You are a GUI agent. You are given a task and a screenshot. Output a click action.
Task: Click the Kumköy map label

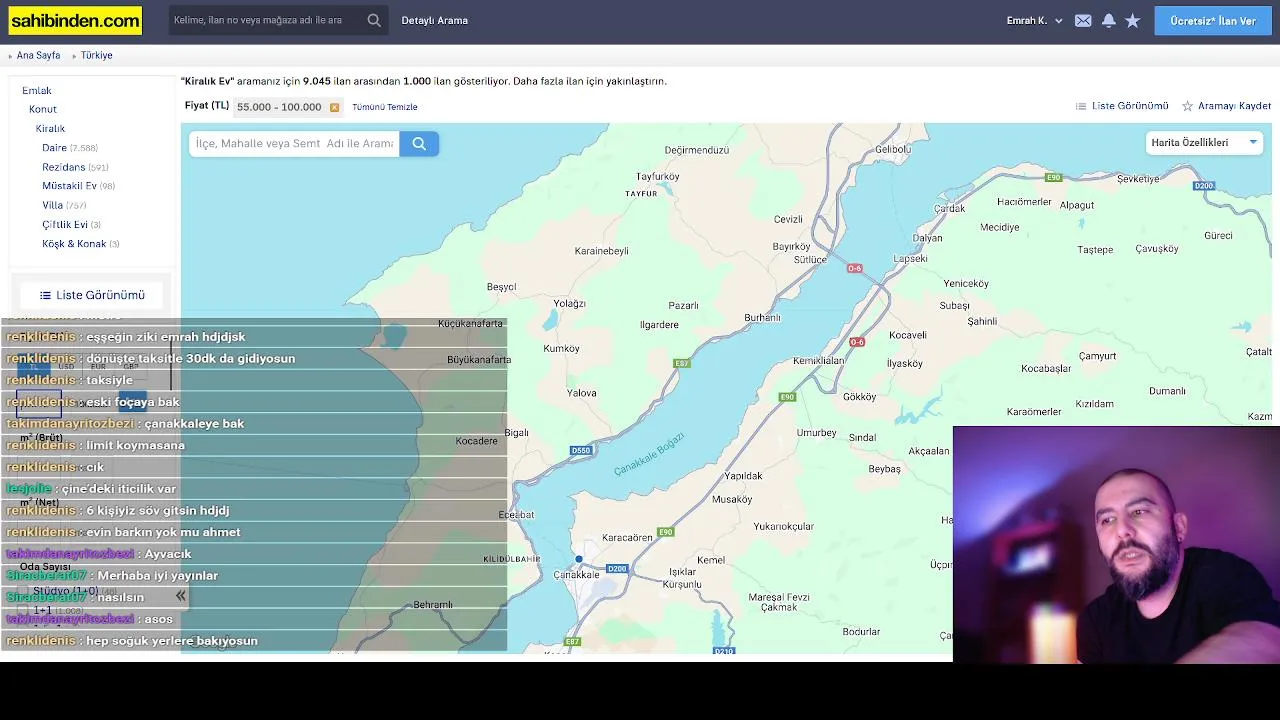click(561, 349)
